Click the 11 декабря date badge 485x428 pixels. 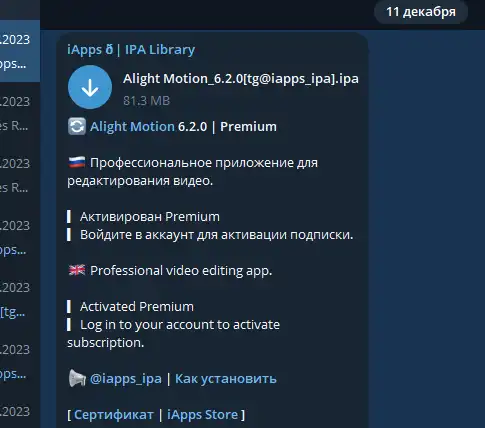click(x=421, y=12)
